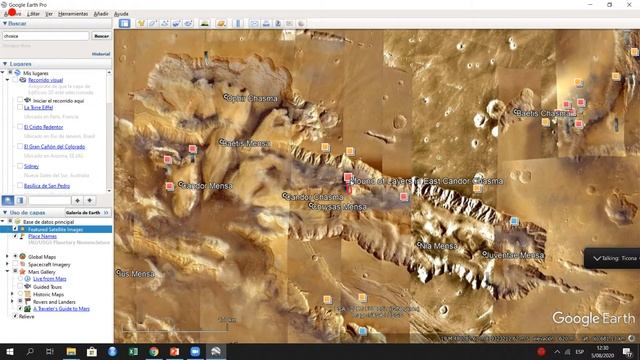Click the places search magnifier button
The width and height of the screenshot is (640, 360).
pos(8,200)
